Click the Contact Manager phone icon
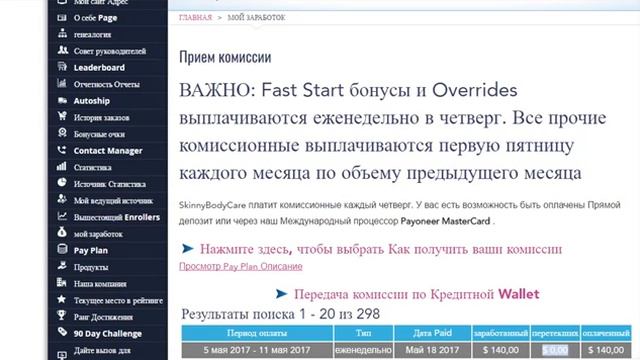 point(62,150)
